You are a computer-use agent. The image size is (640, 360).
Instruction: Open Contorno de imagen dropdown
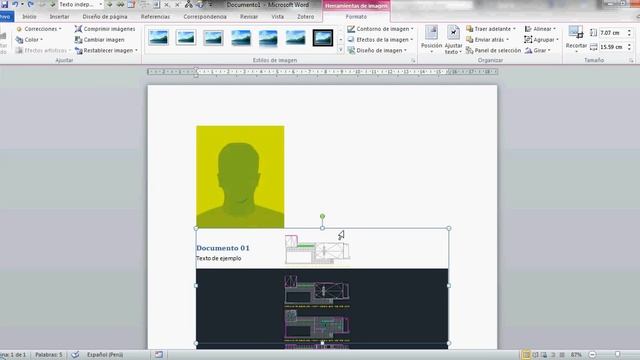(380, 29)
